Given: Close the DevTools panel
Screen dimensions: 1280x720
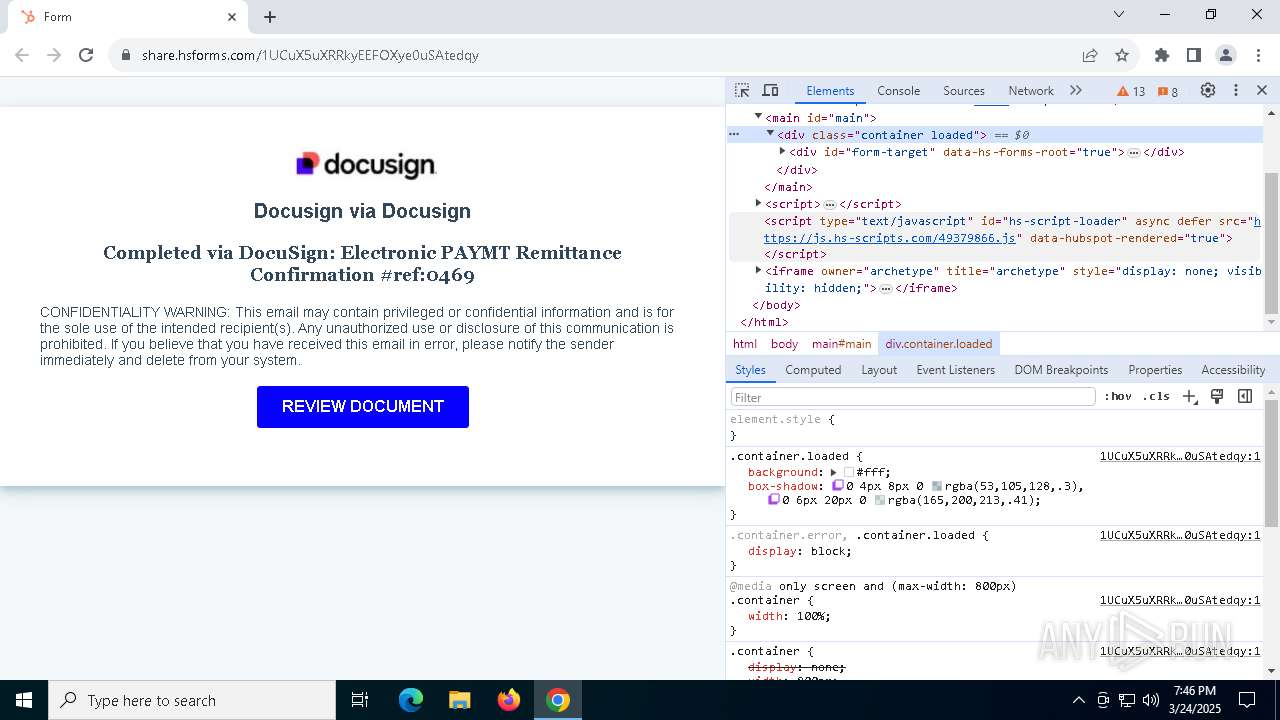Looking at the screenshot, I should pos(1262,90).
